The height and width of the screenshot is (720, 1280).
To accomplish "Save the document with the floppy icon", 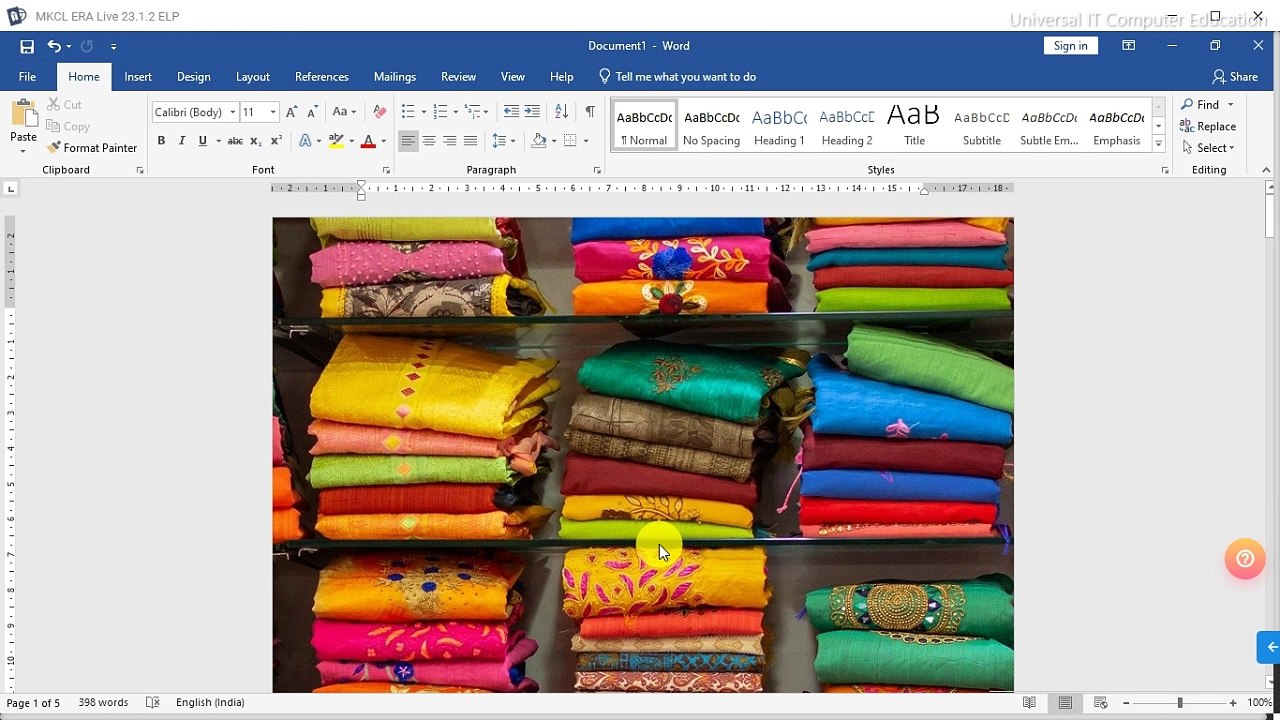I will (x=27, y=46).
